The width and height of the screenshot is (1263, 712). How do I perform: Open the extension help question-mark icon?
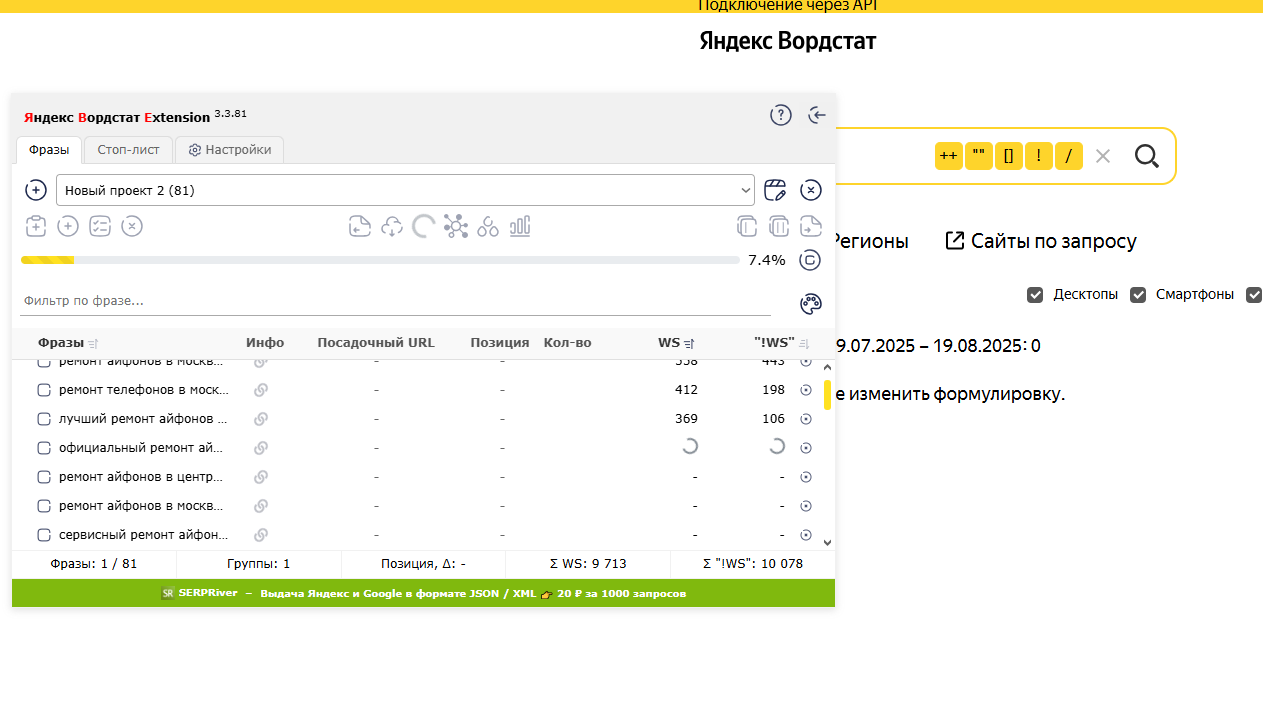click(x=780, y=115)
